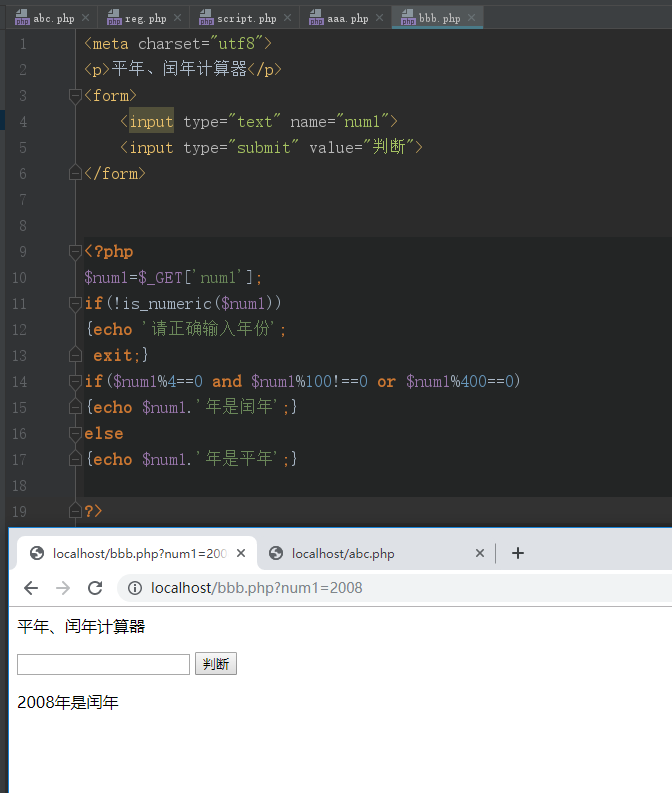The image size is (672, 793).
Task: Close the bbb.php editor tab
Action: [472, 18]
